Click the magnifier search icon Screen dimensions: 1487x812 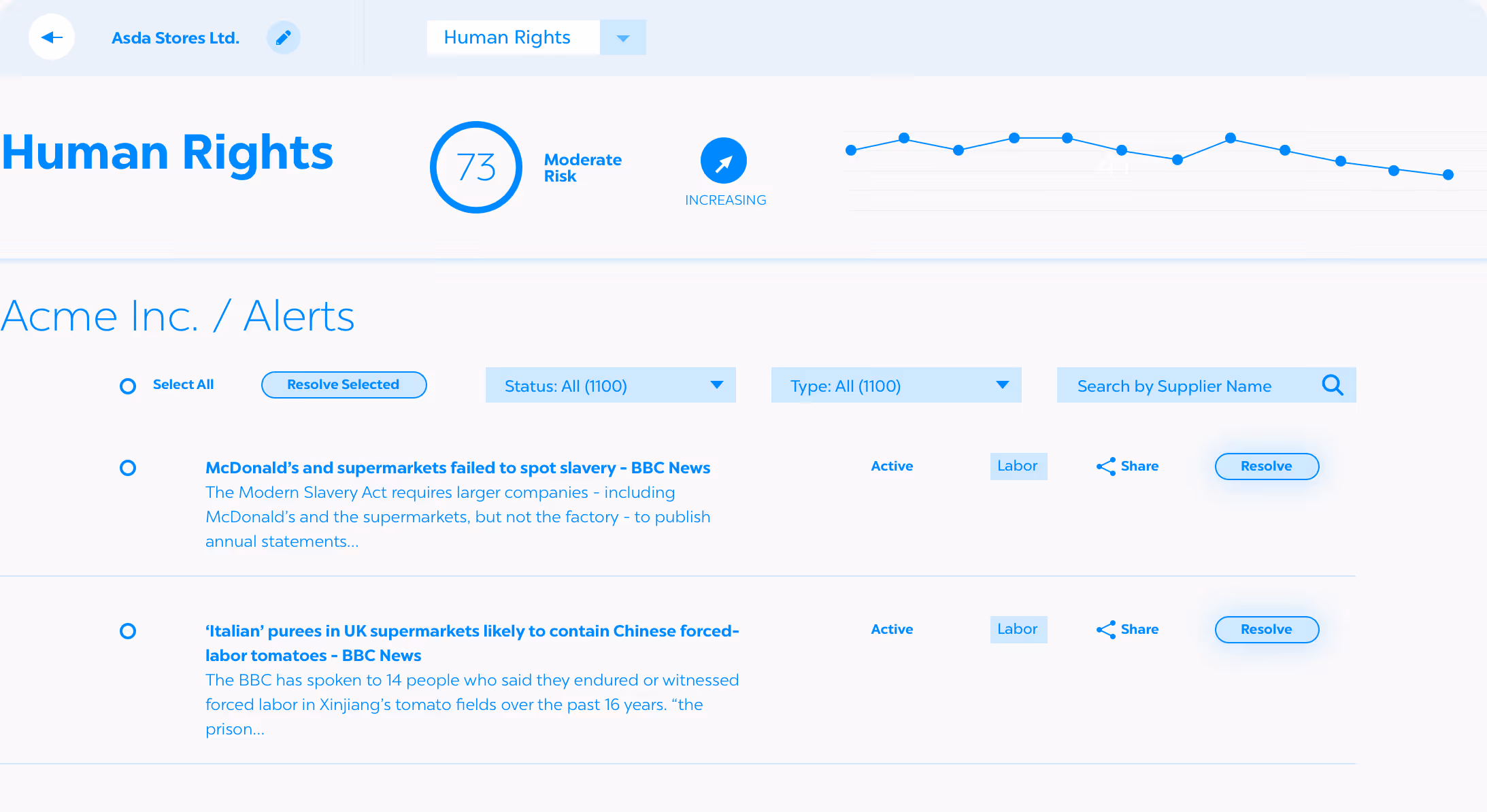1332,386
